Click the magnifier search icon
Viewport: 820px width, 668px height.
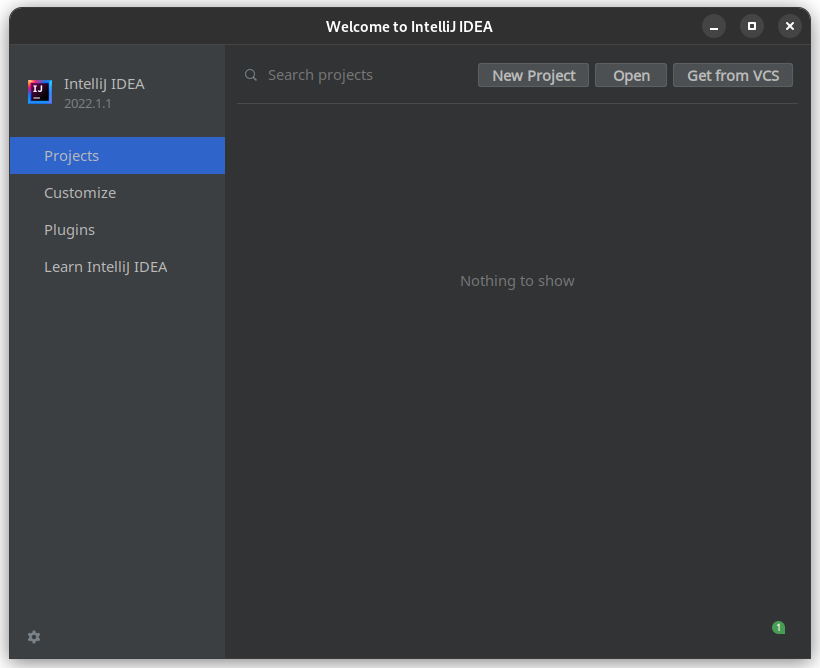(x=251, y=75)
